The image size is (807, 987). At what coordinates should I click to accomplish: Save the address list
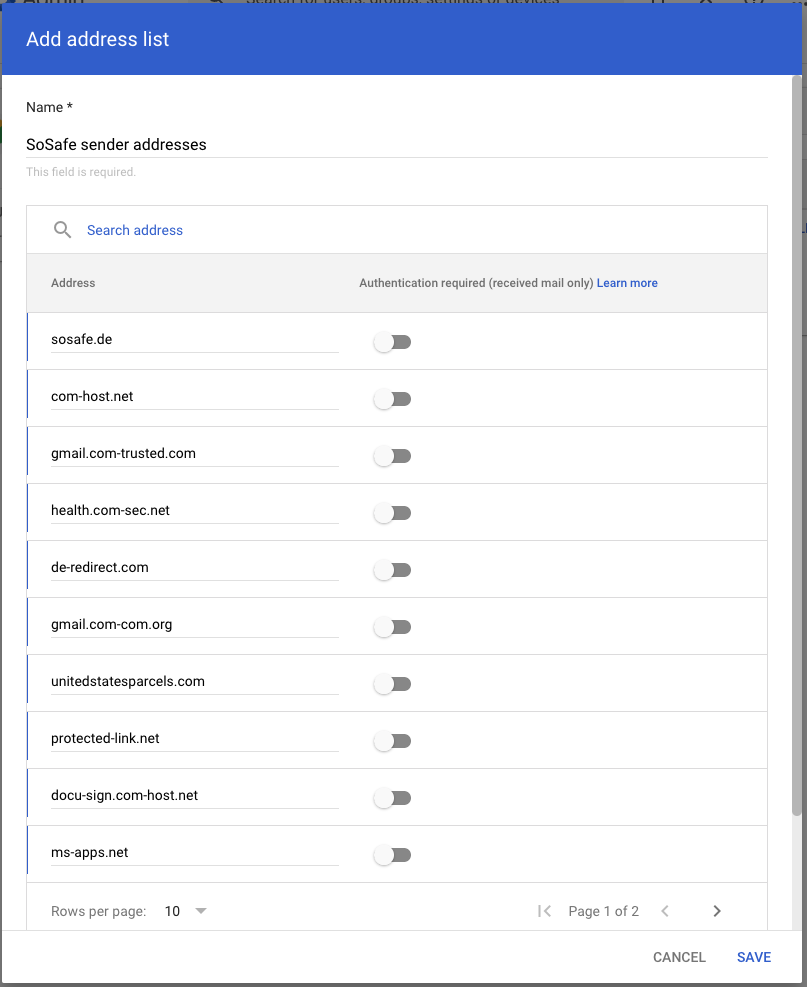tap(754, 957)
